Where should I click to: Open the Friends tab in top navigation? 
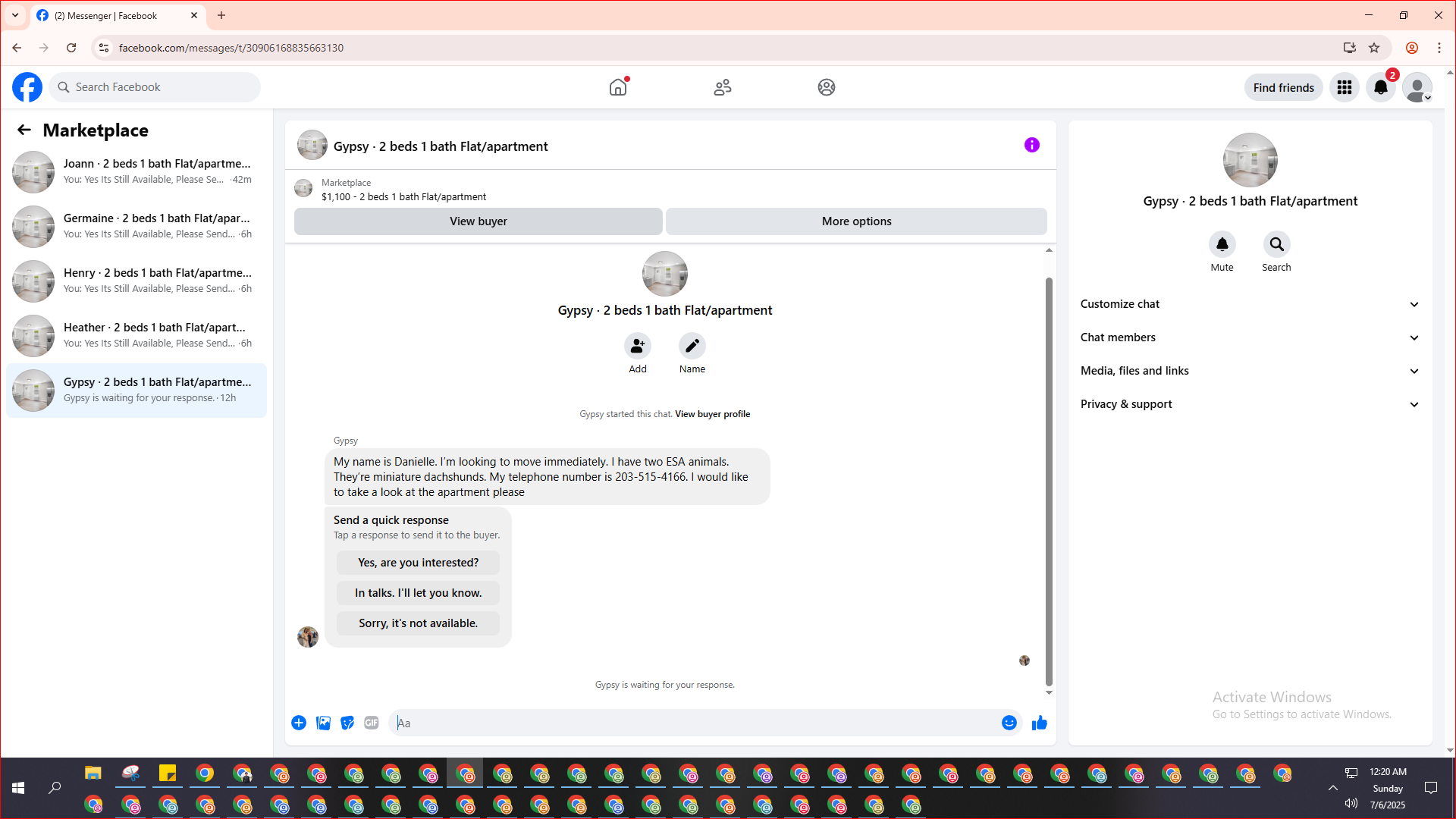point(722,87)
